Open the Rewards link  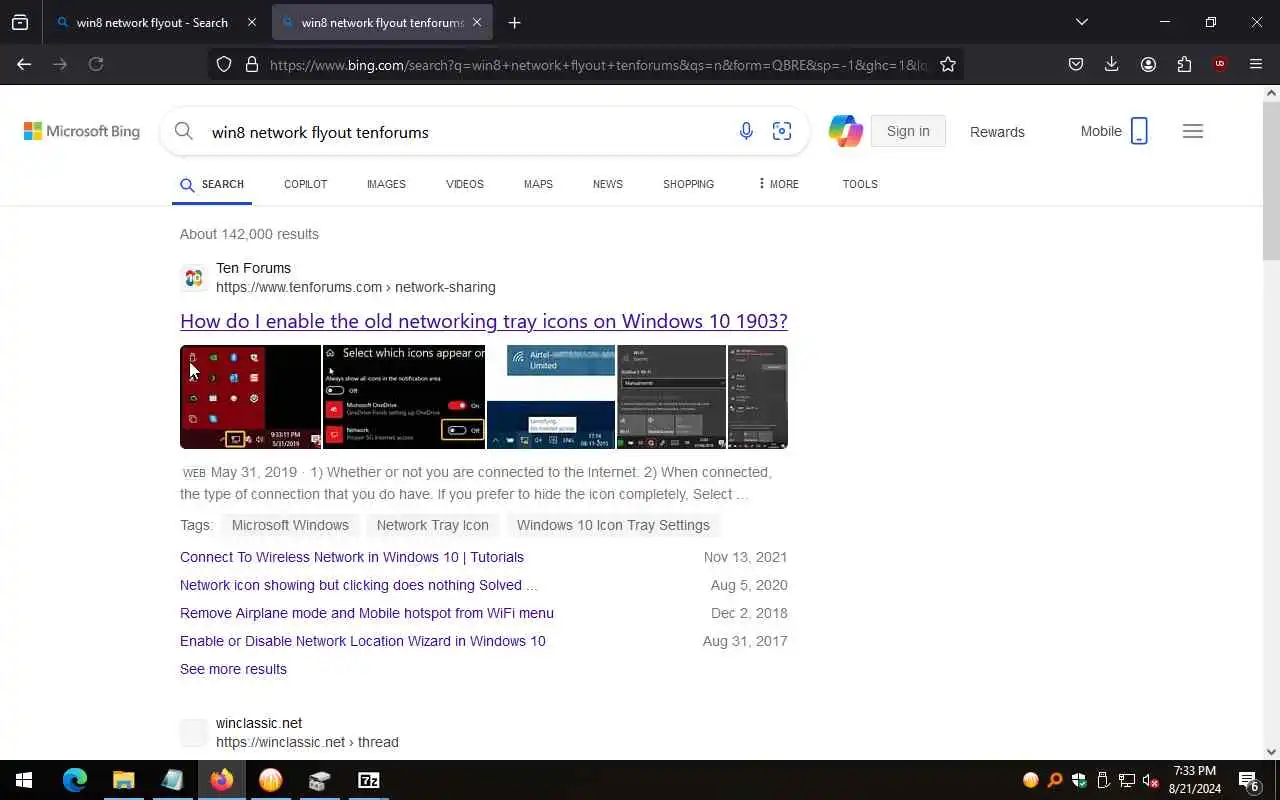(997, 132)
